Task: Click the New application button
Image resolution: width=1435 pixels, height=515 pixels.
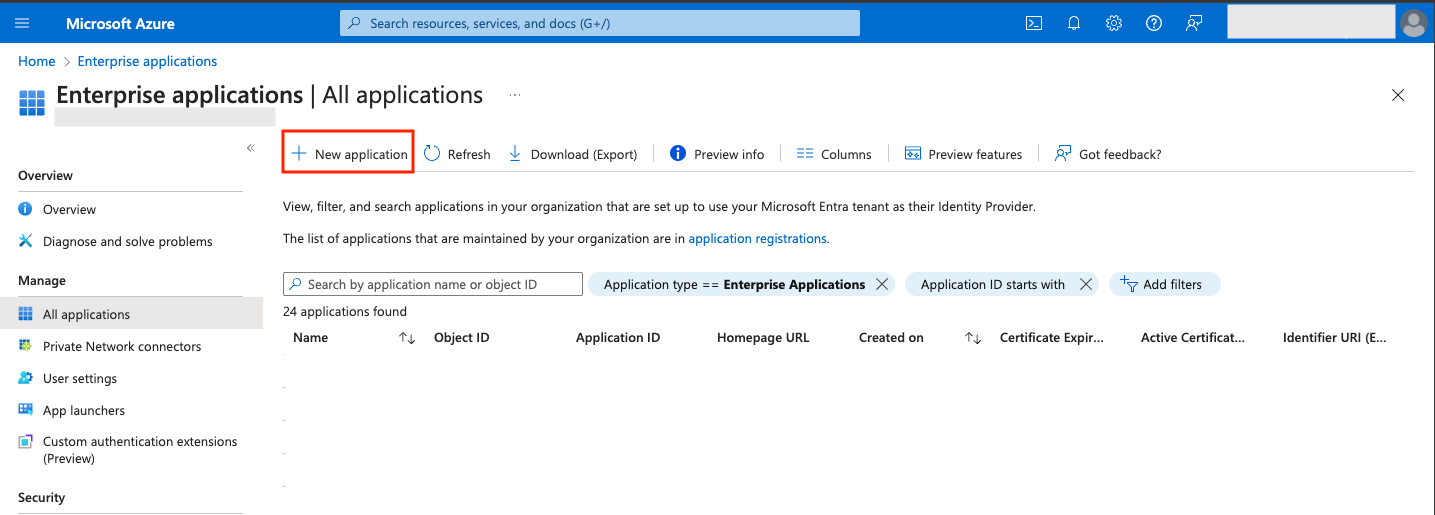Action: tap(349, 154)
